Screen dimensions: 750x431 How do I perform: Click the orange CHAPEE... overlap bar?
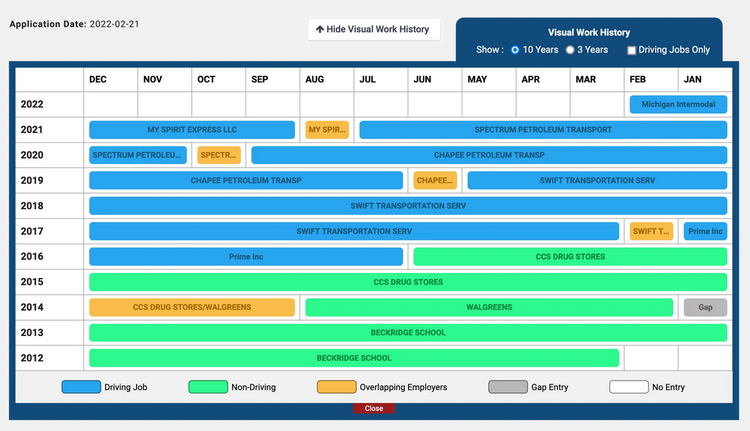click(435, 180)
